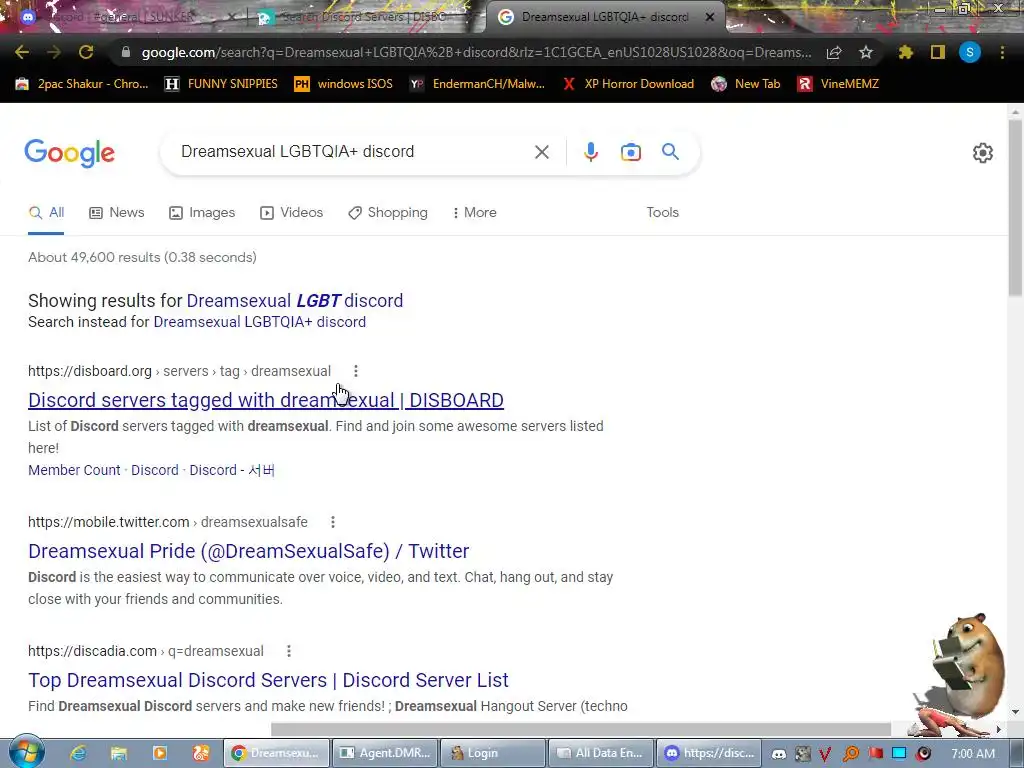The image size is (1024, 768).
Task: Open the New Tab bookmark
Action: (746, 84)
